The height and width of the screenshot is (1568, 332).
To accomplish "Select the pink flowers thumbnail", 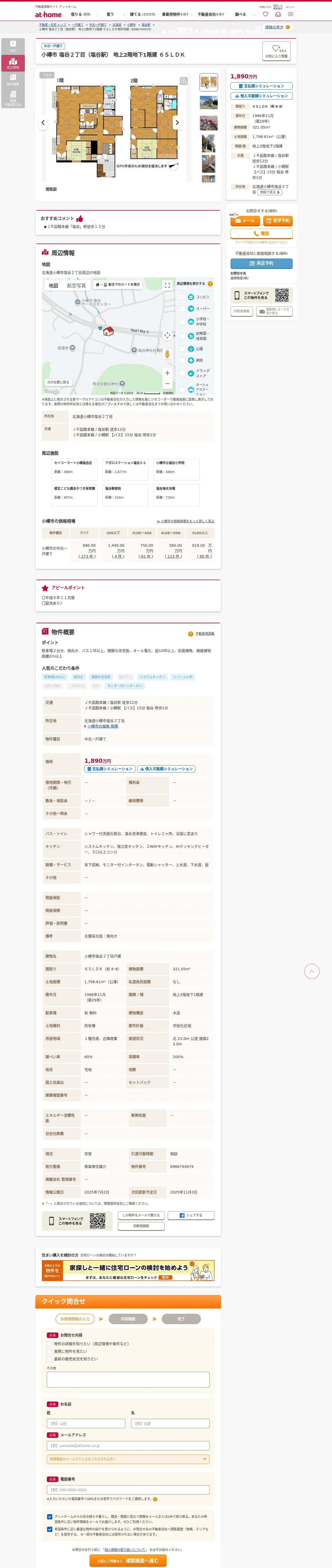I will 209,122.
